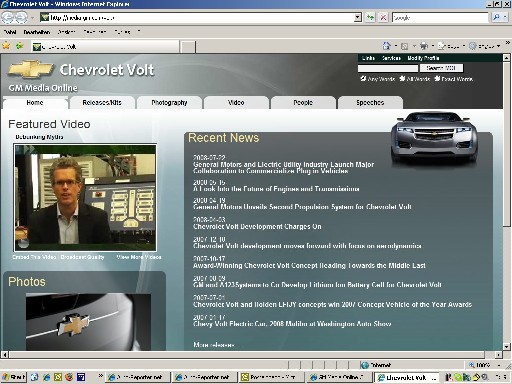
Task: Click the Search site button
Action: 441,68
